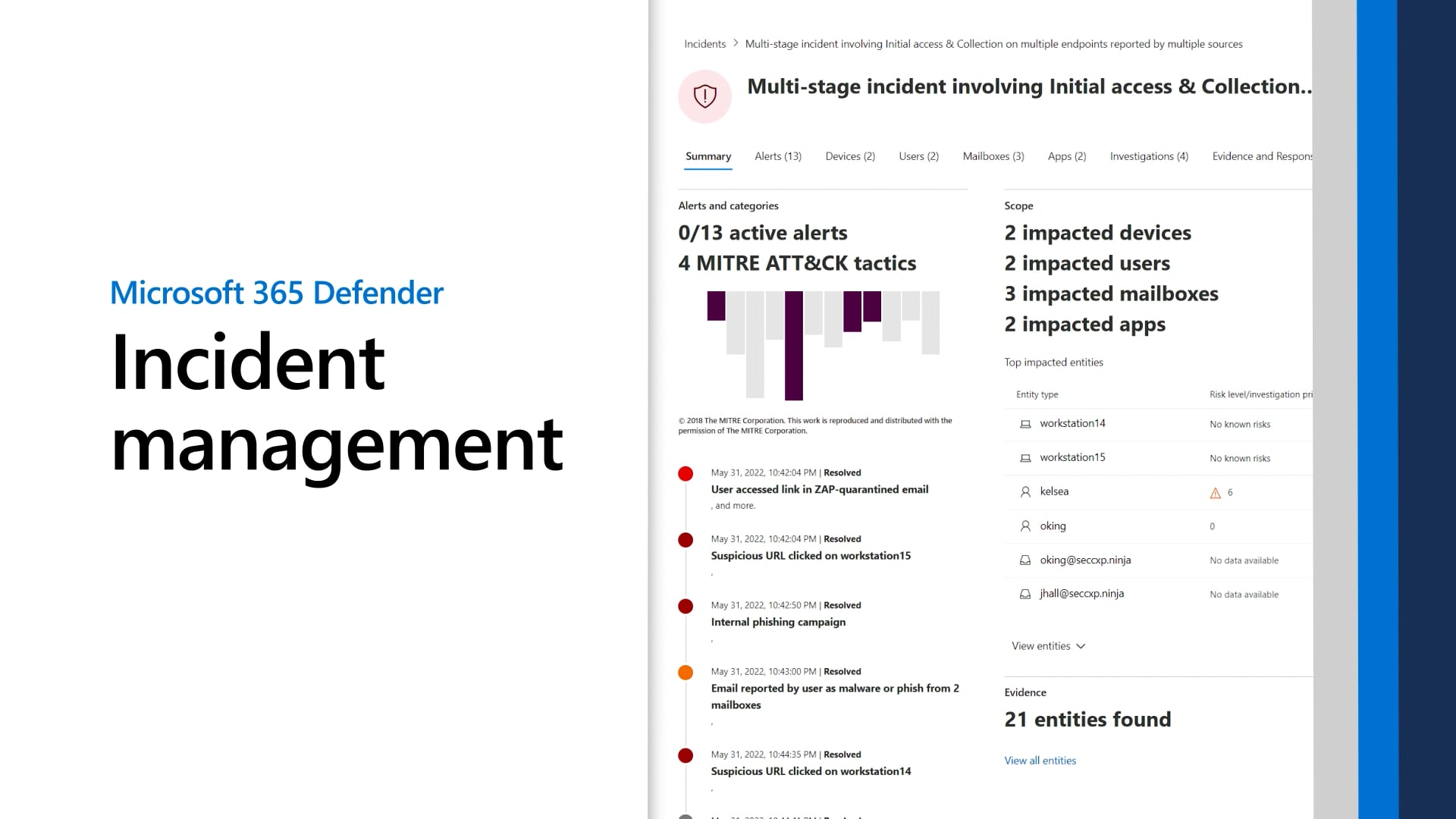
Task: Click the breadcrumb chevron after Incidents
Action: pos(736,43)
